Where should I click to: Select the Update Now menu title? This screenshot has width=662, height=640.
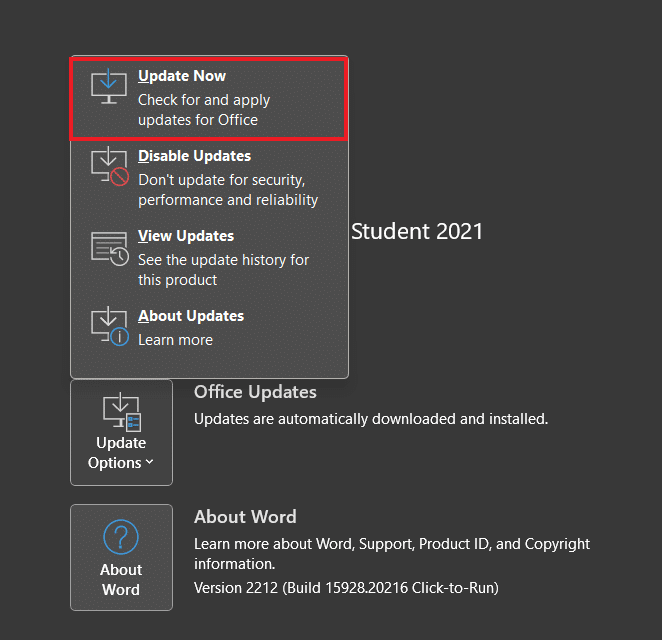tap(182, 76)
